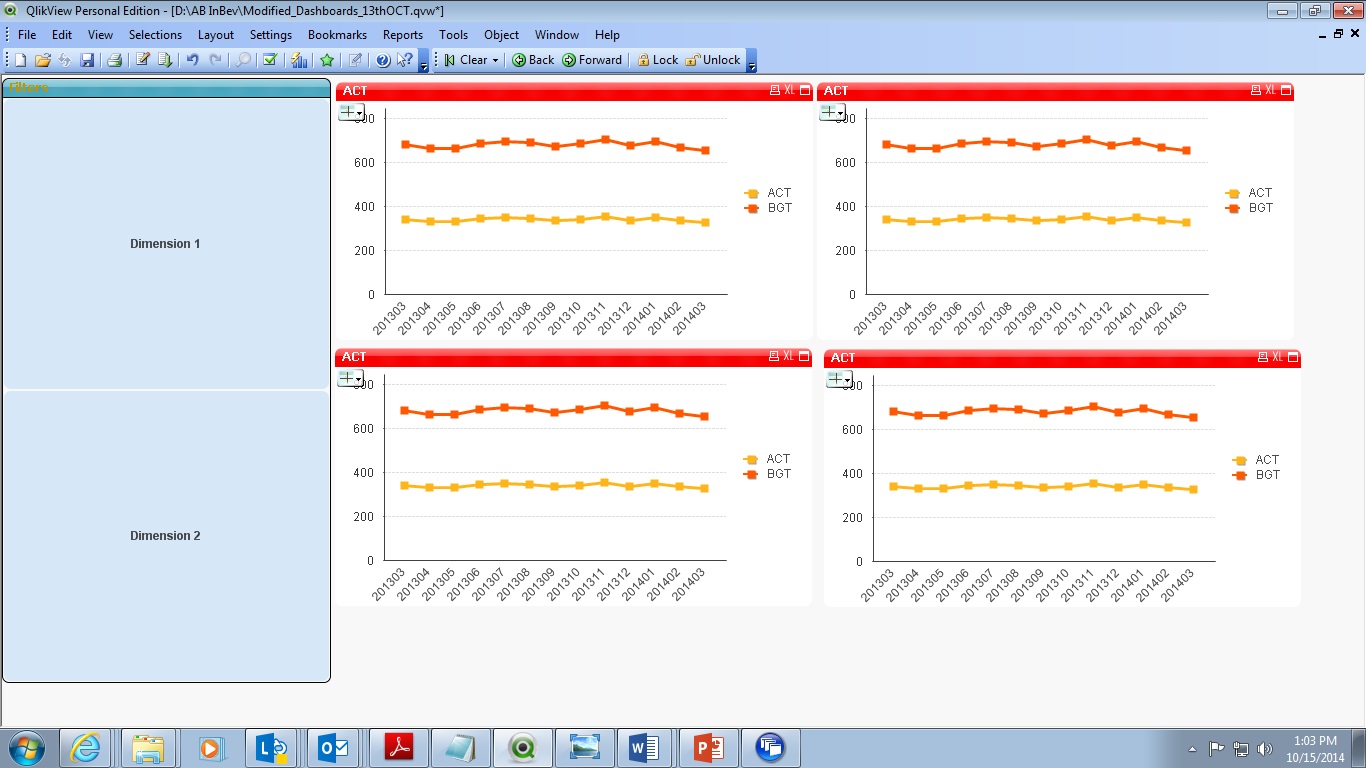Image resolution: width=1366 pixels, height=768 pixels.
Task: Click the Add Bookmark star icon
Action: [327, 60]
